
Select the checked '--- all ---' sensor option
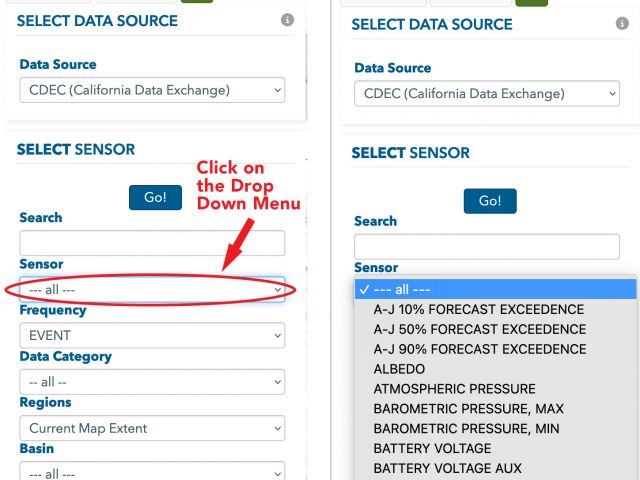tap(496, 289)
